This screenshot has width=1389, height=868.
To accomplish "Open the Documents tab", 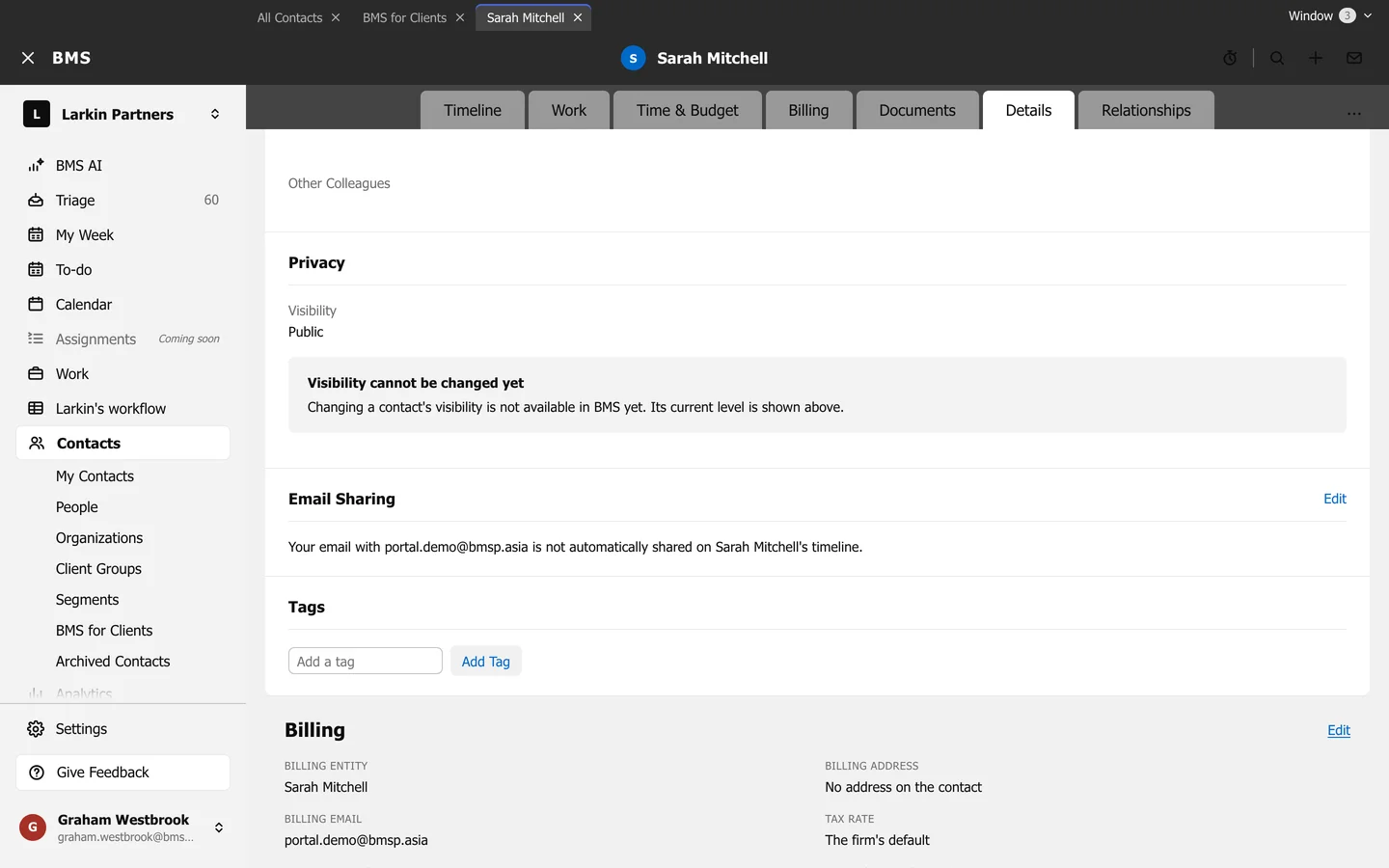I will [x=917, y=110].
